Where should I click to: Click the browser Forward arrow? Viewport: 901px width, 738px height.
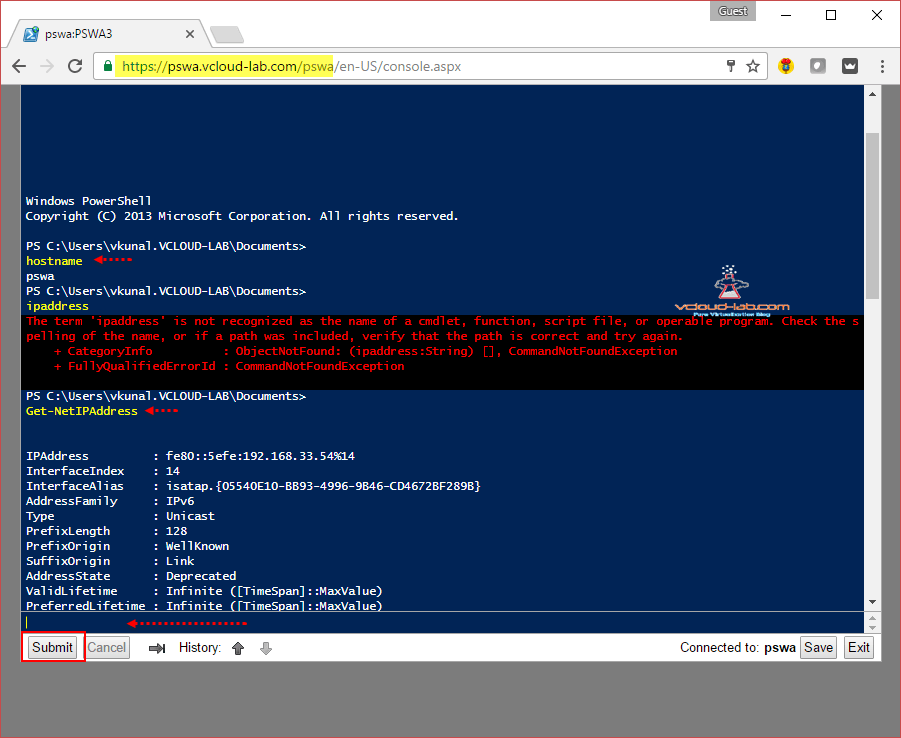pyautogui.click(x=47, y=66)
